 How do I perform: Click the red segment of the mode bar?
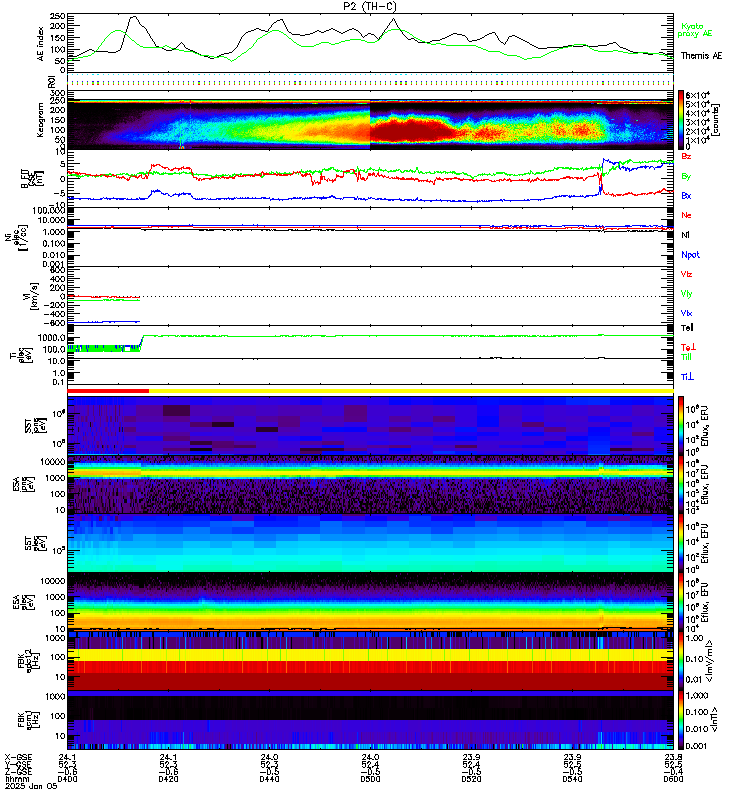[108, 391]
